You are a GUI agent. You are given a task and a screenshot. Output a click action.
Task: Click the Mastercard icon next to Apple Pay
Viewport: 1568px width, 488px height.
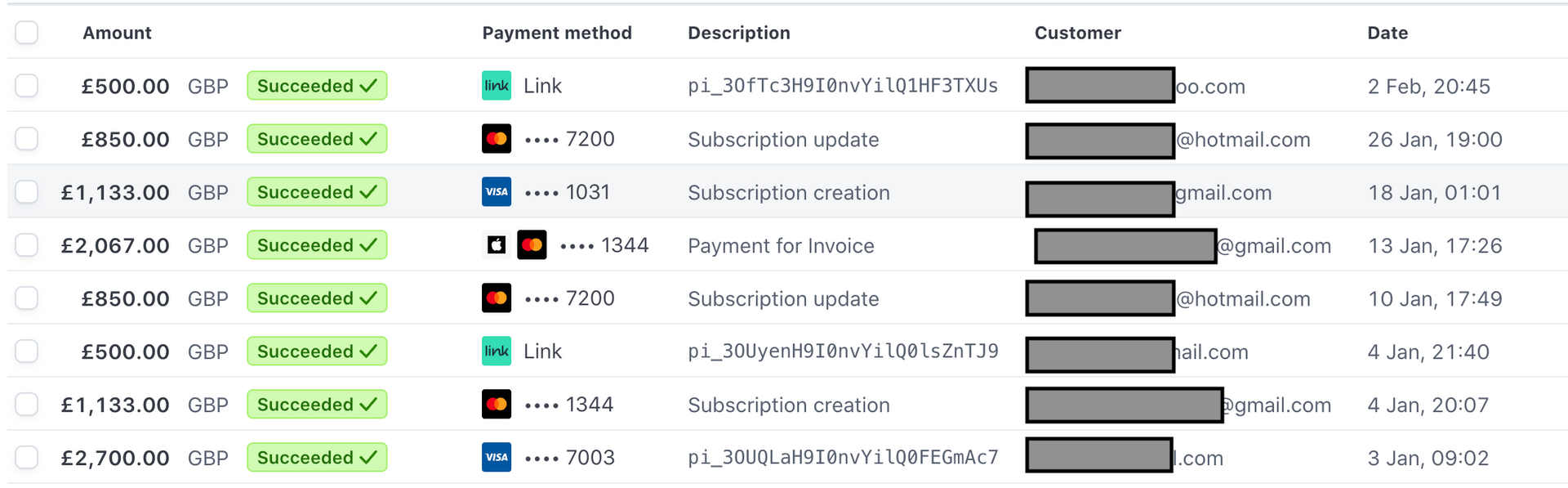point(532,245)
